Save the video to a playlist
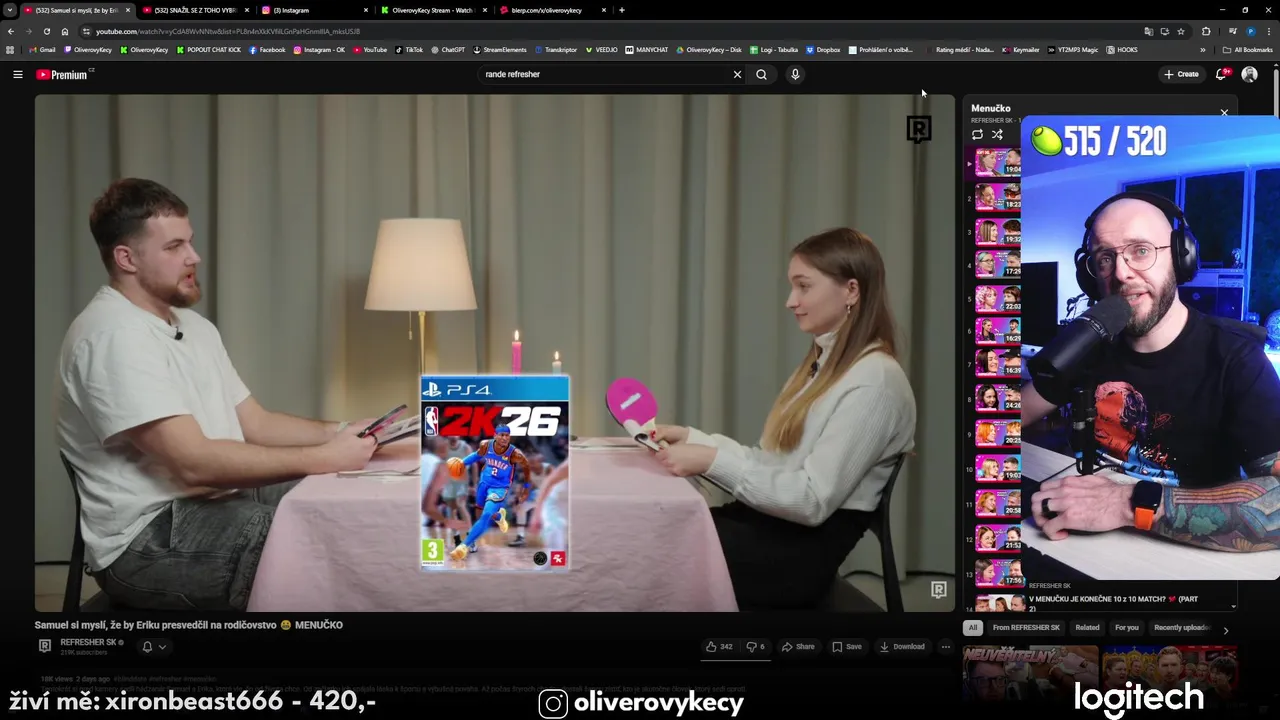 (x=847, y=647)
